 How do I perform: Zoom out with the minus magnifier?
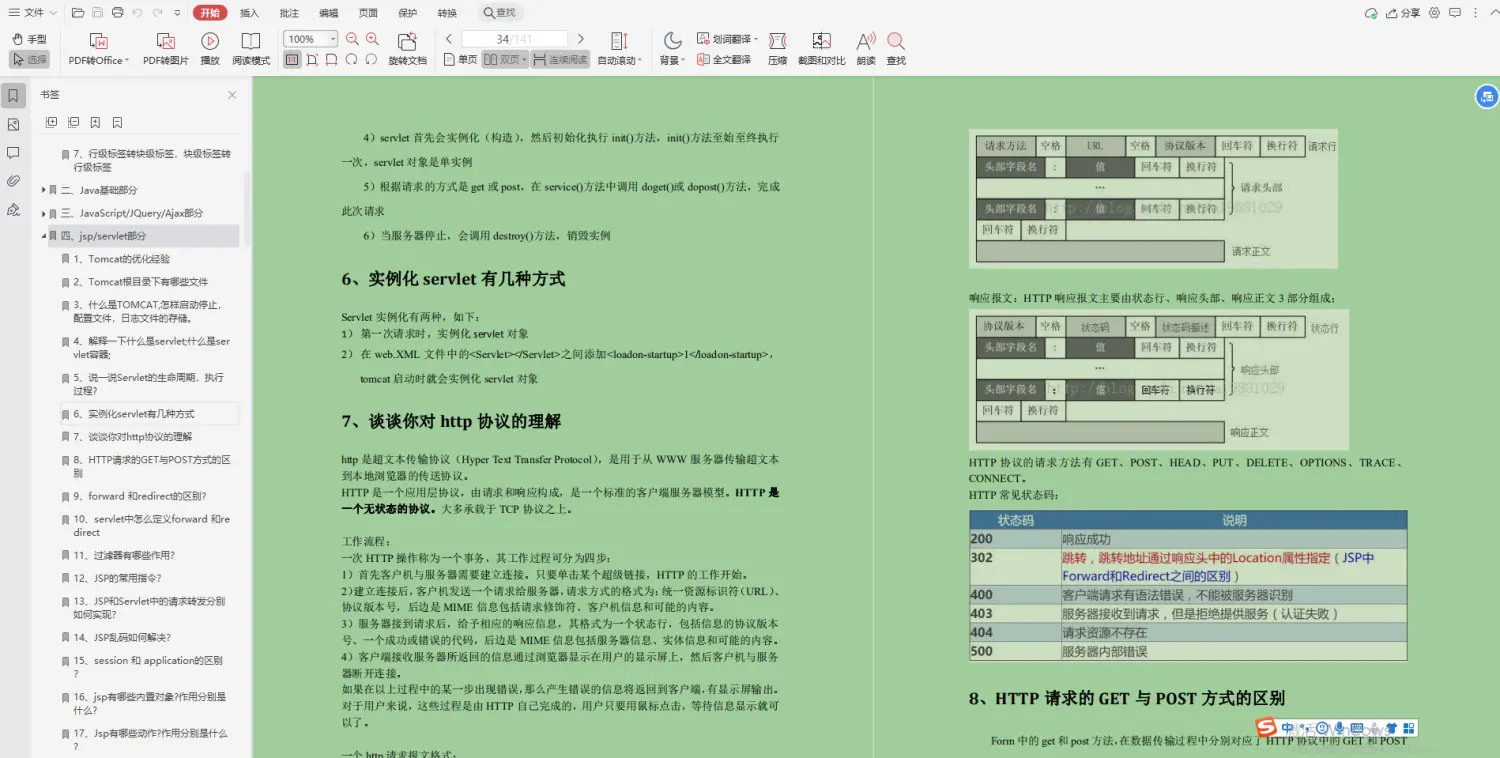pyautogui.click(x=352, y=39)
